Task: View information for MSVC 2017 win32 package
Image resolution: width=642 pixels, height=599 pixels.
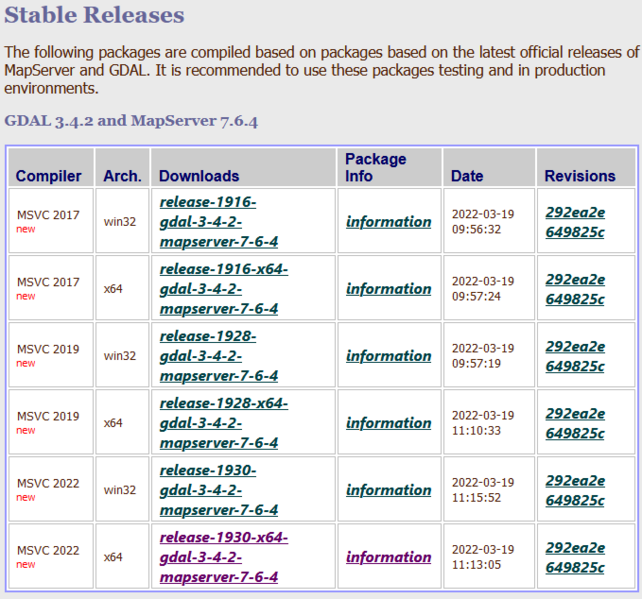Action: (388, 222)
